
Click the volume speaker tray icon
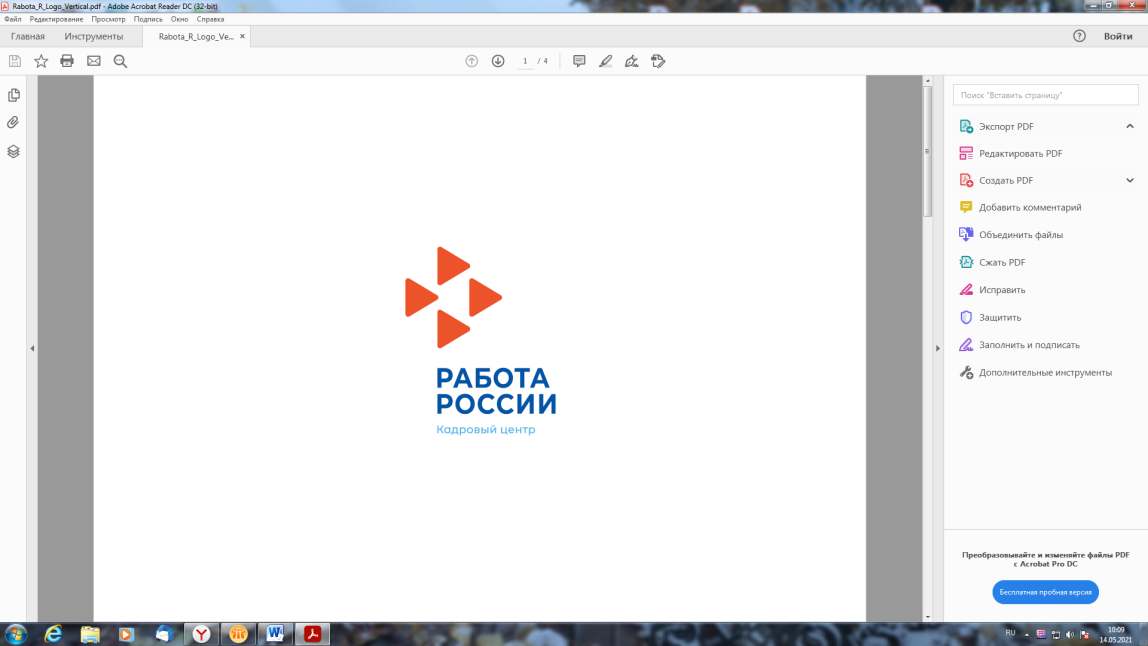1070,635
